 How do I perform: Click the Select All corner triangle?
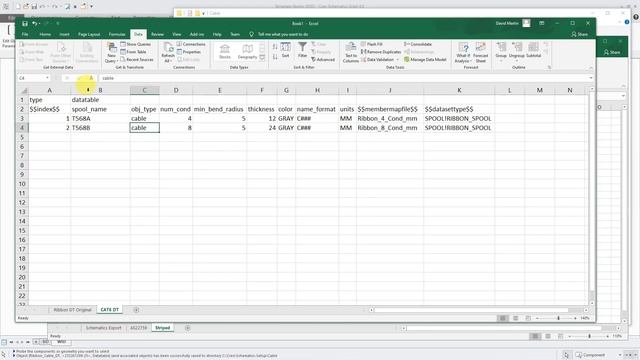click(x=24, y=90)
